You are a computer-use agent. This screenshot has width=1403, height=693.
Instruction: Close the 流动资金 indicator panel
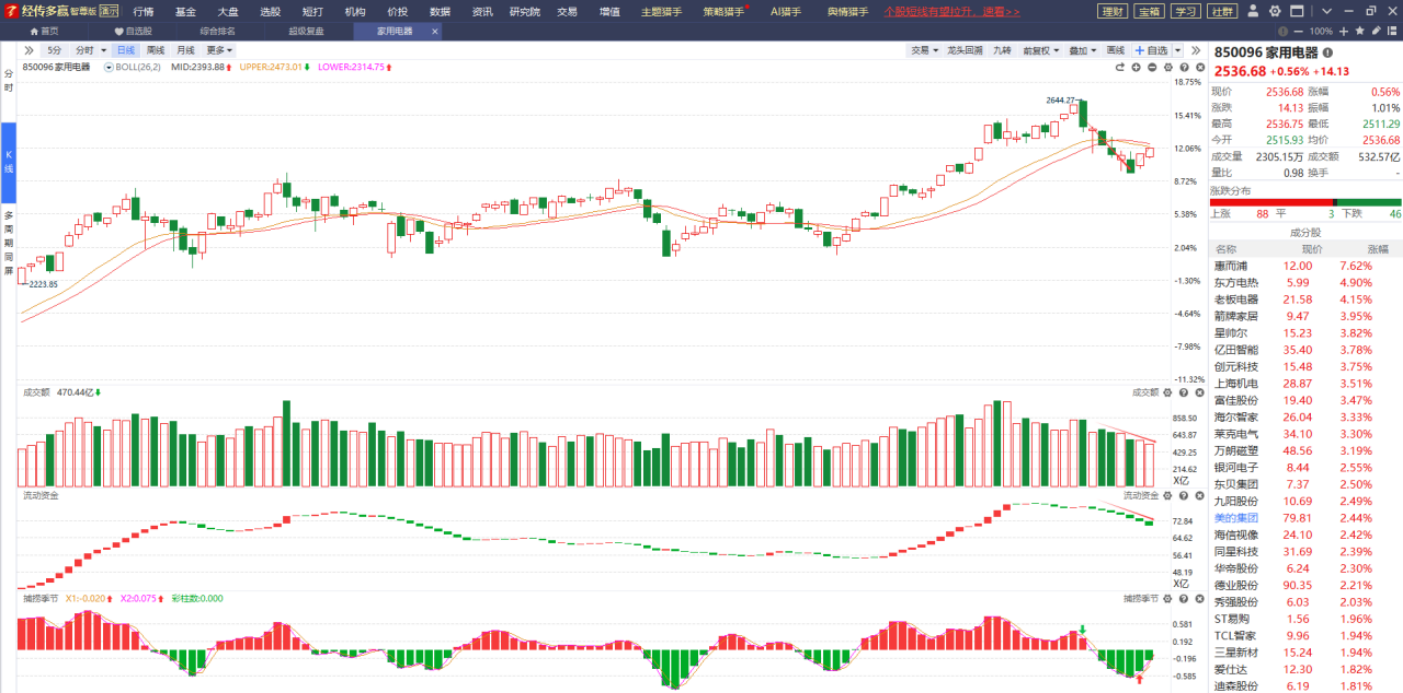pos(1198,495)
